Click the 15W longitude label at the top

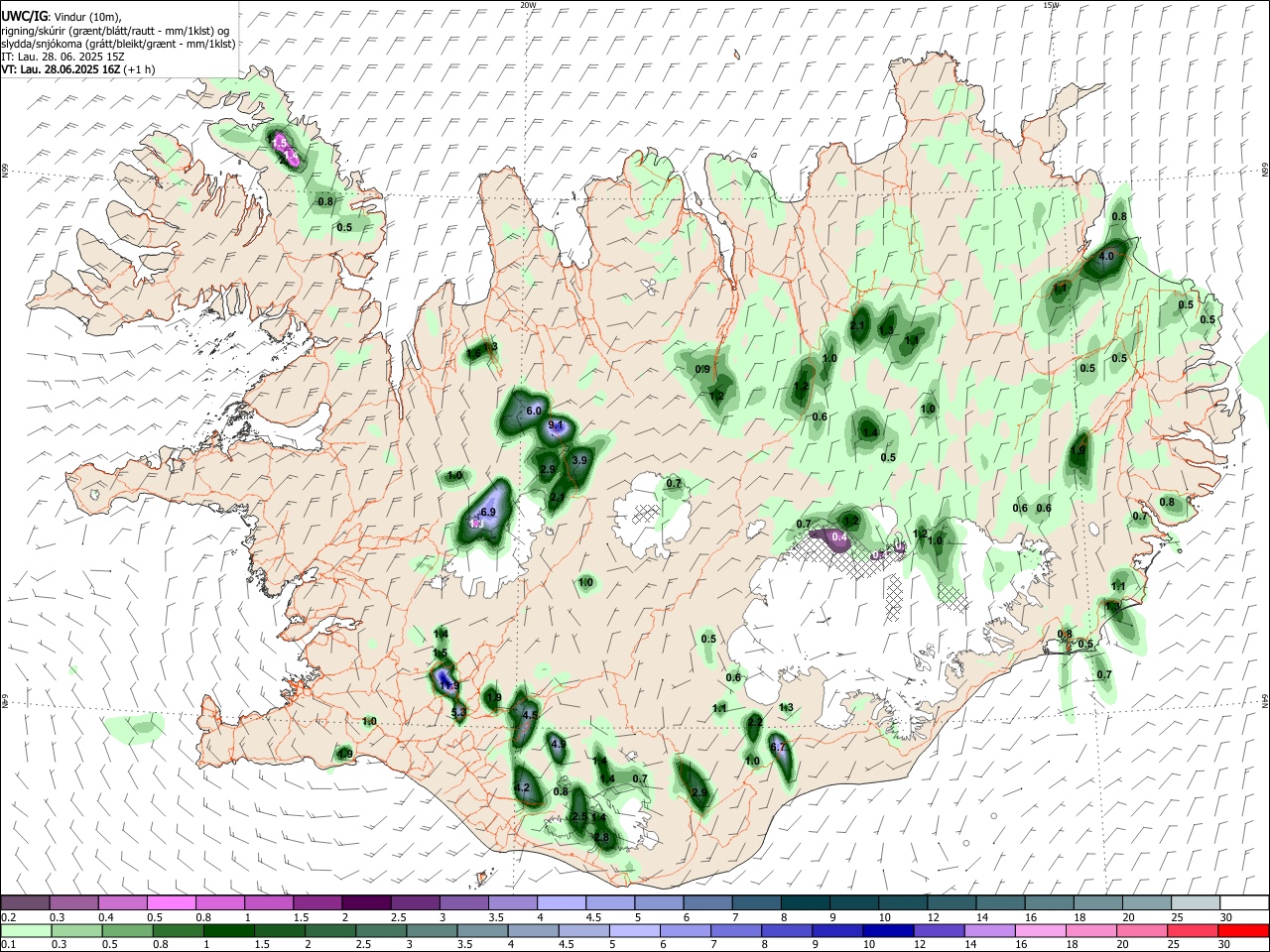[1051, 5]
